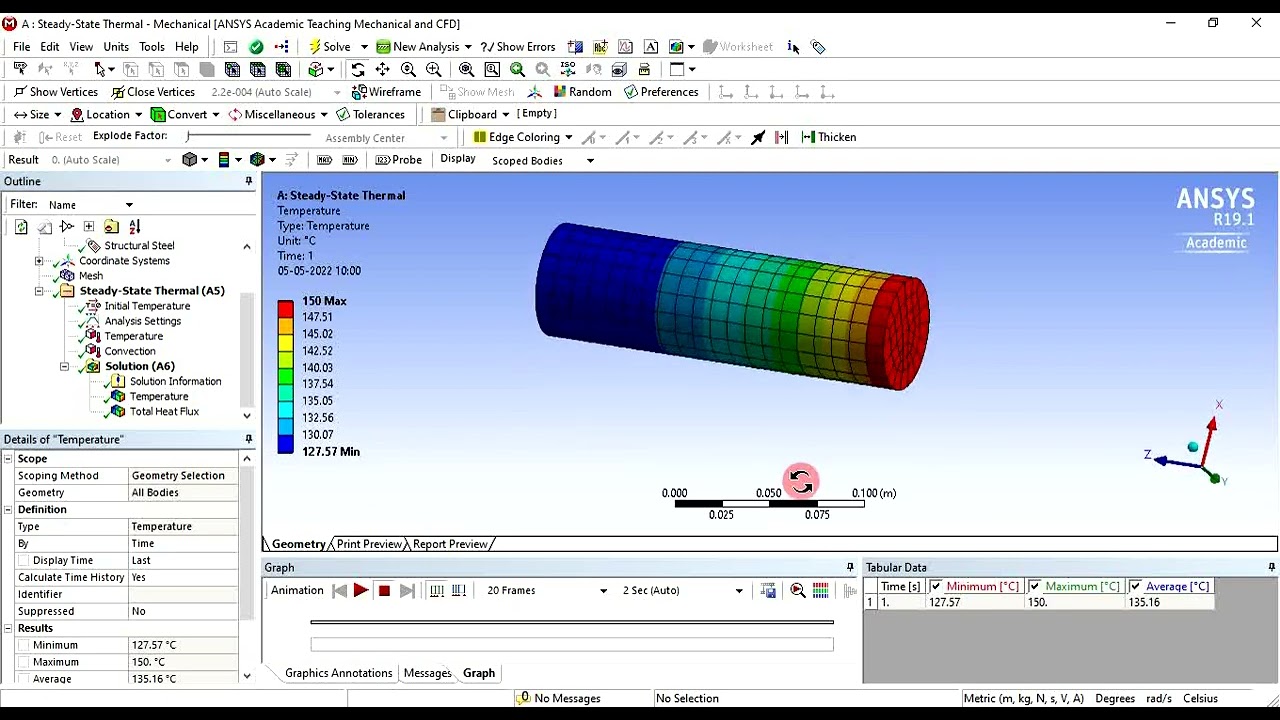The width and height of the screenshot is (1280, 720).
Task: Select the Rotate view tool
Action: tap(358, 69)
